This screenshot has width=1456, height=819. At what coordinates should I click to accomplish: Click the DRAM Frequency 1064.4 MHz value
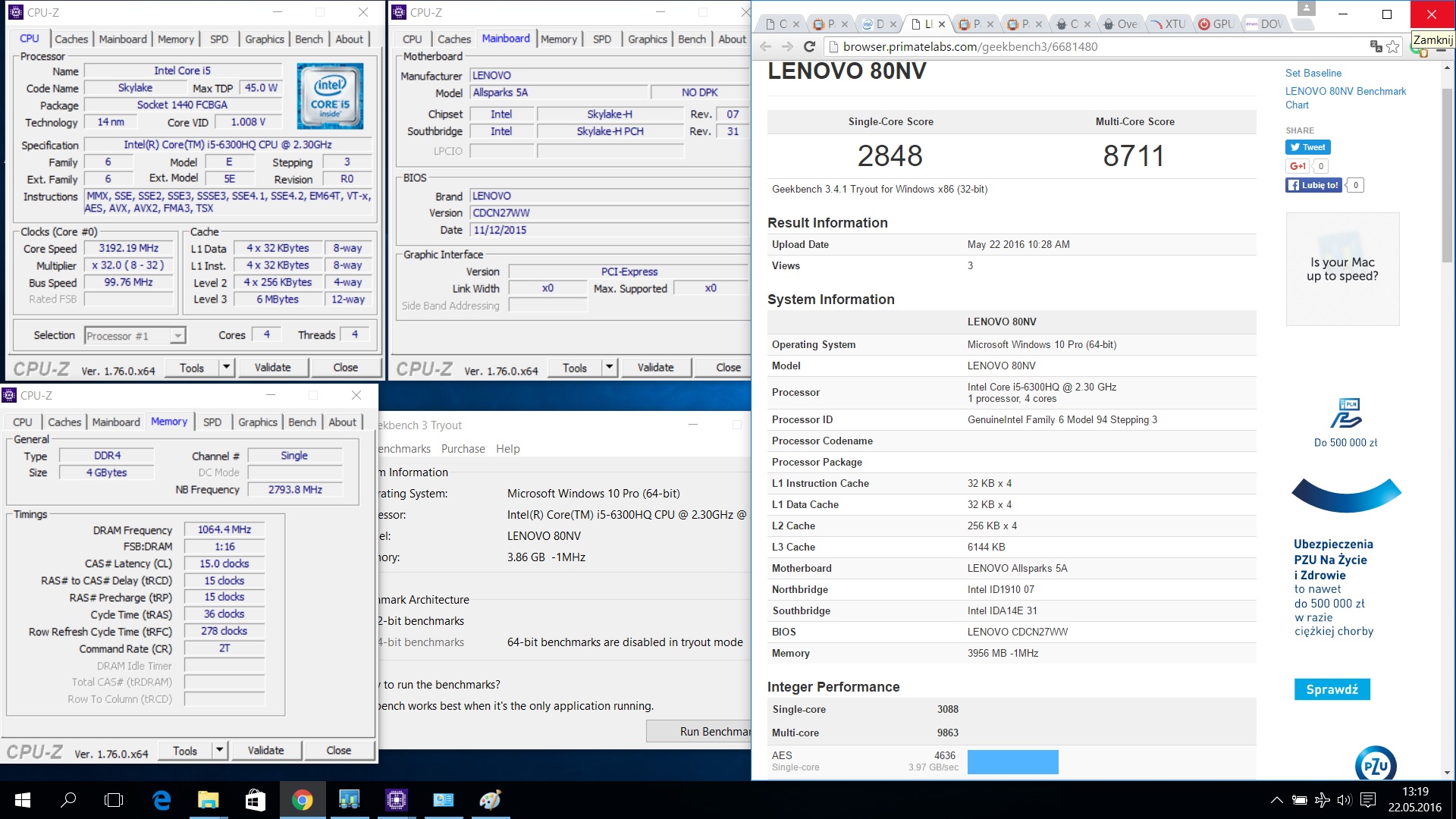point(224,529)
